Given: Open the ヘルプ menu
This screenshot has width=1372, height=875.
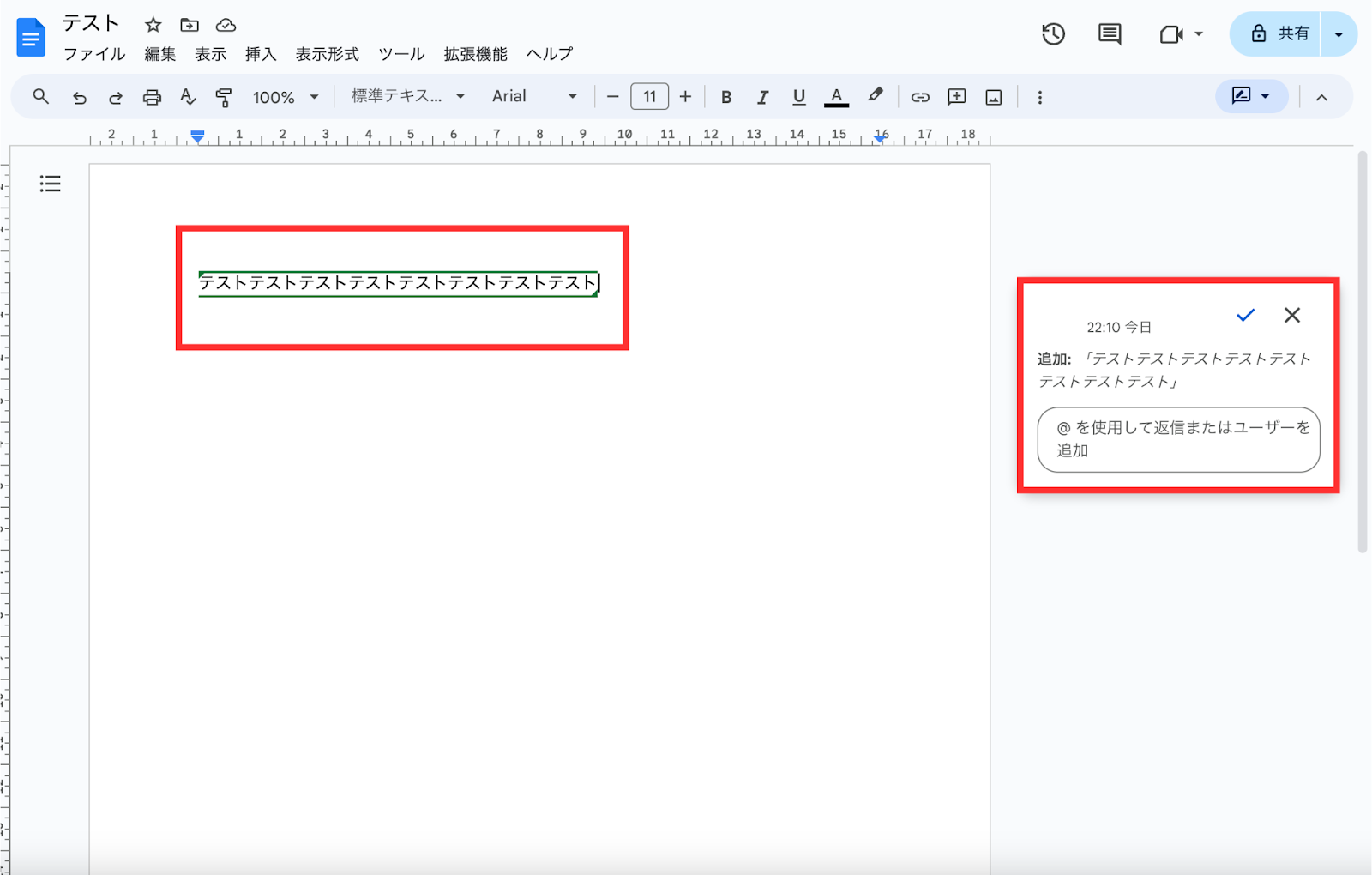Looking at the screenshot, I should pyautogui.click(x=550, y=54).
